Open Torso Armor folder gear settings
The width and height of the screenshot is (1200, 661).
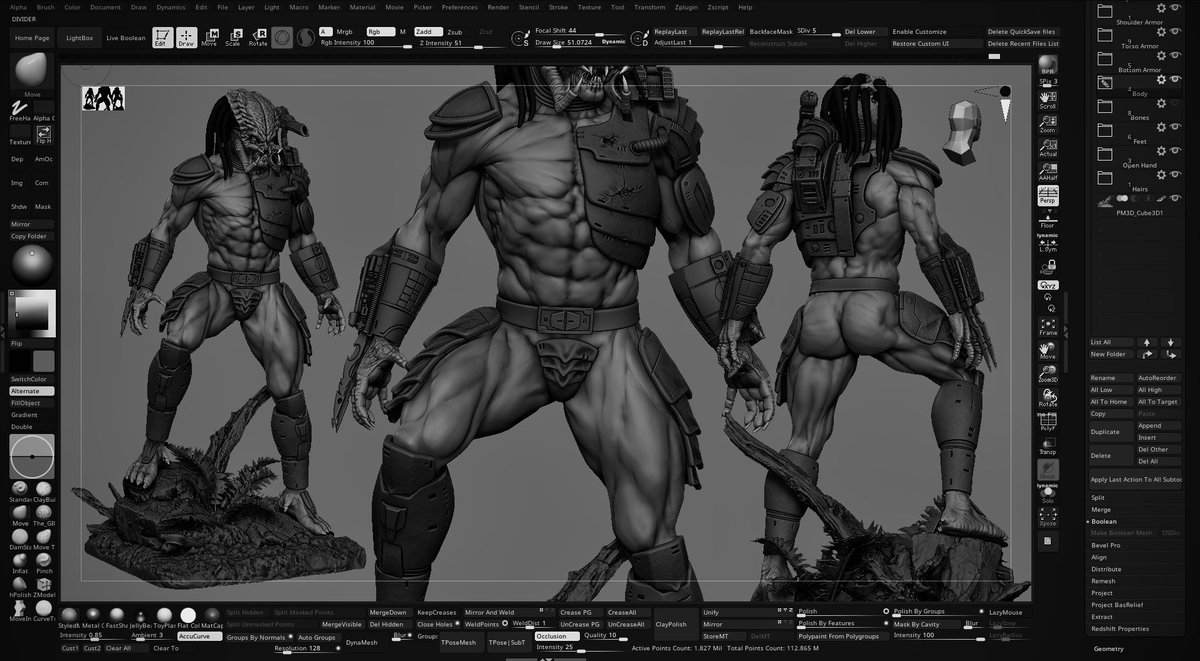(x=1161, y=34)
